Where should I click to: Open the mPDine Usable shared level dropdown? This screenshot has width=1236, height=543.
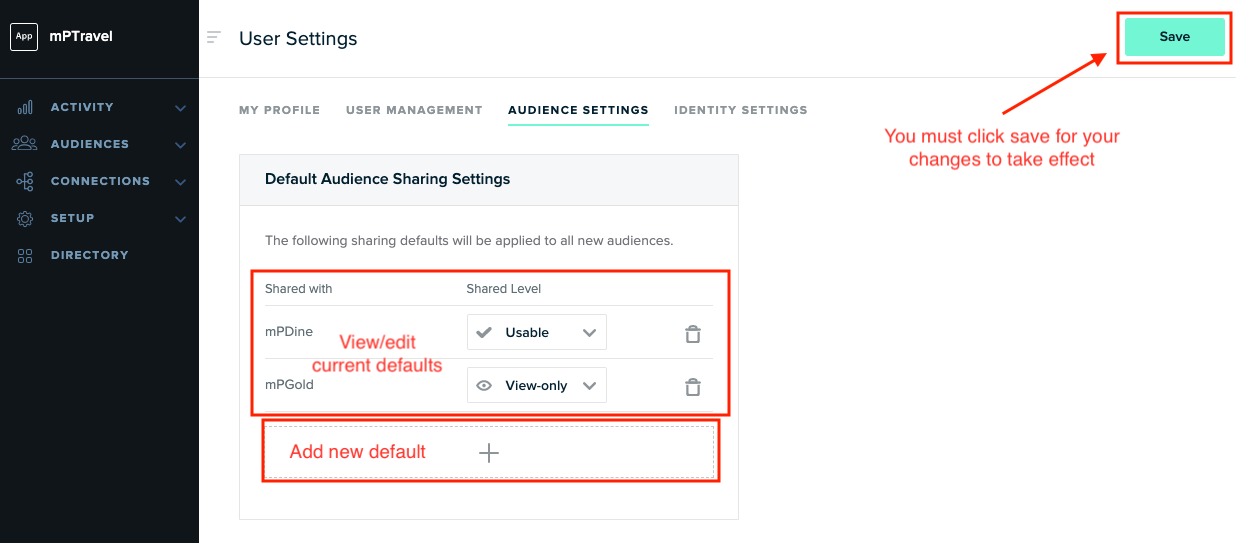(536, 332)
